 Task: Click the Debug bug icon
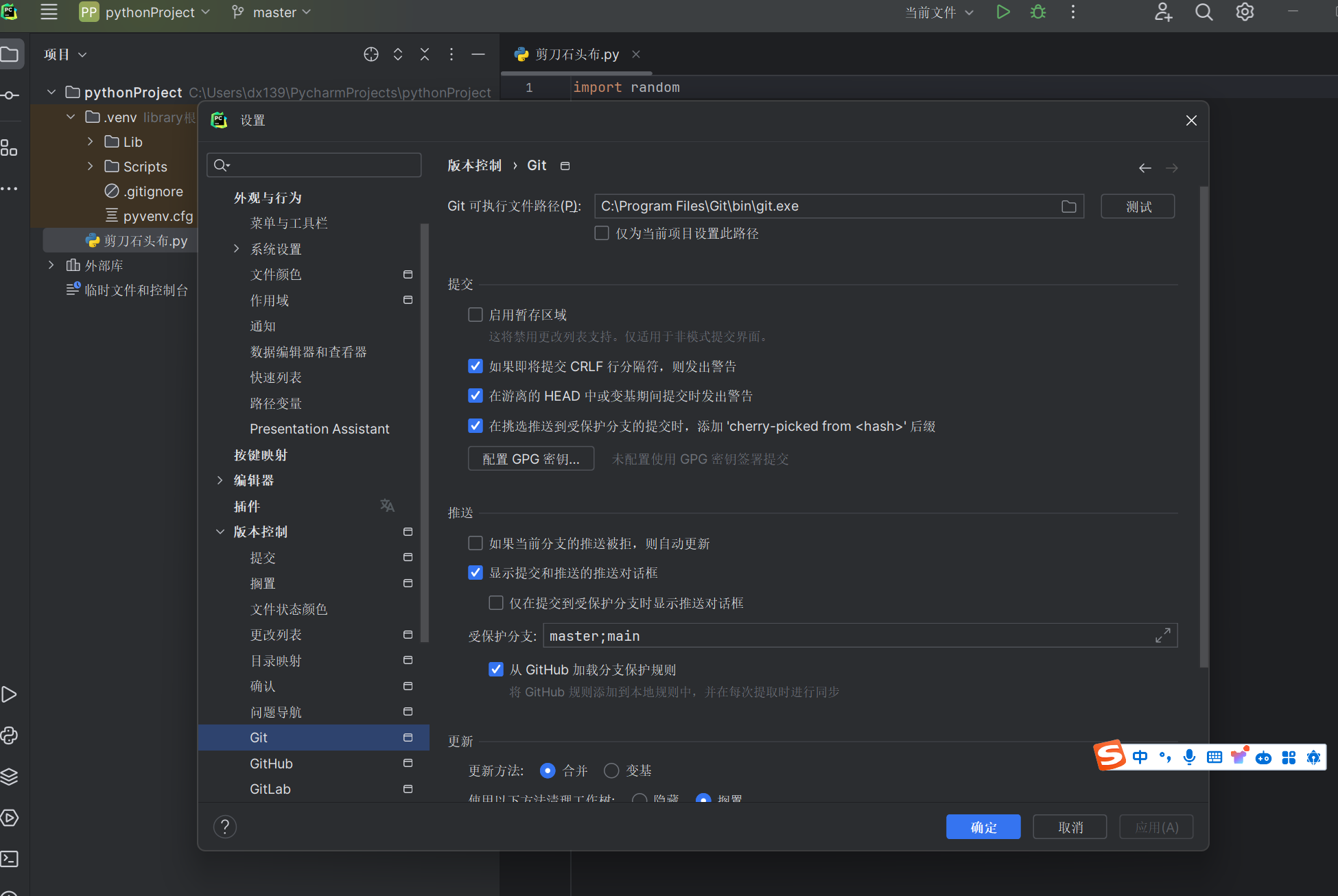coord(1038,12)
